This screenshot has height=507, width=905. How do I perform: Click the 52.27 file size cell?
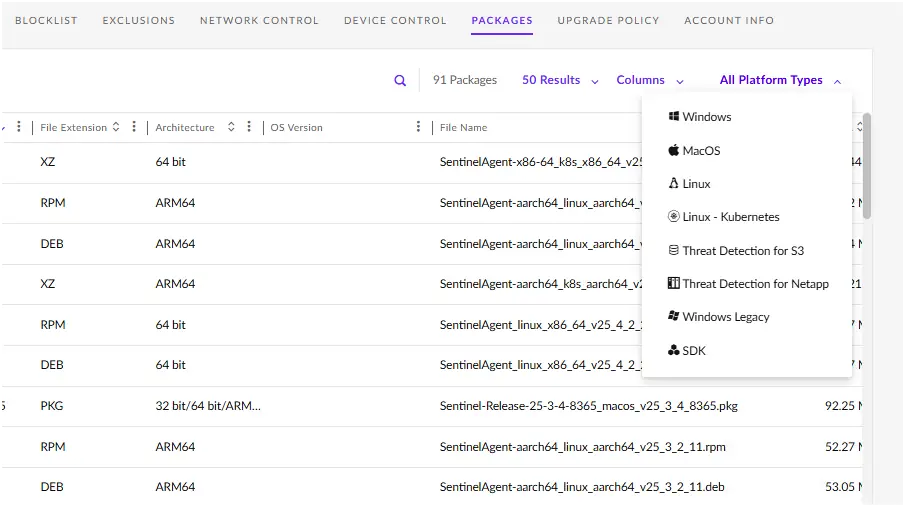(843, 447)
